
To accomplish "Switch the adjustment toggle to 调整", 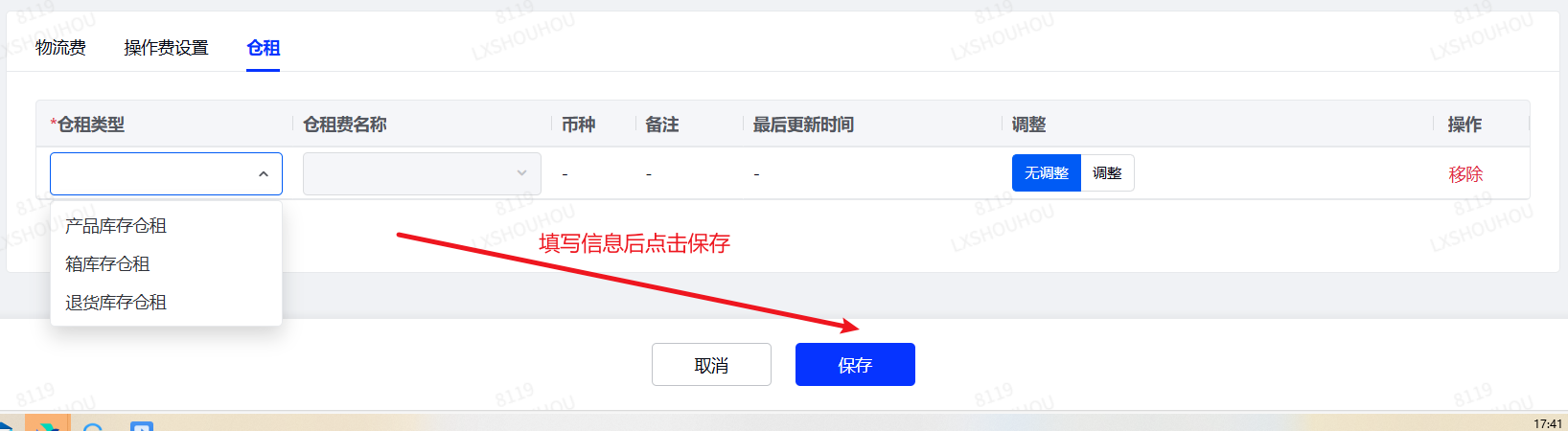I will tap(1107, 173).
